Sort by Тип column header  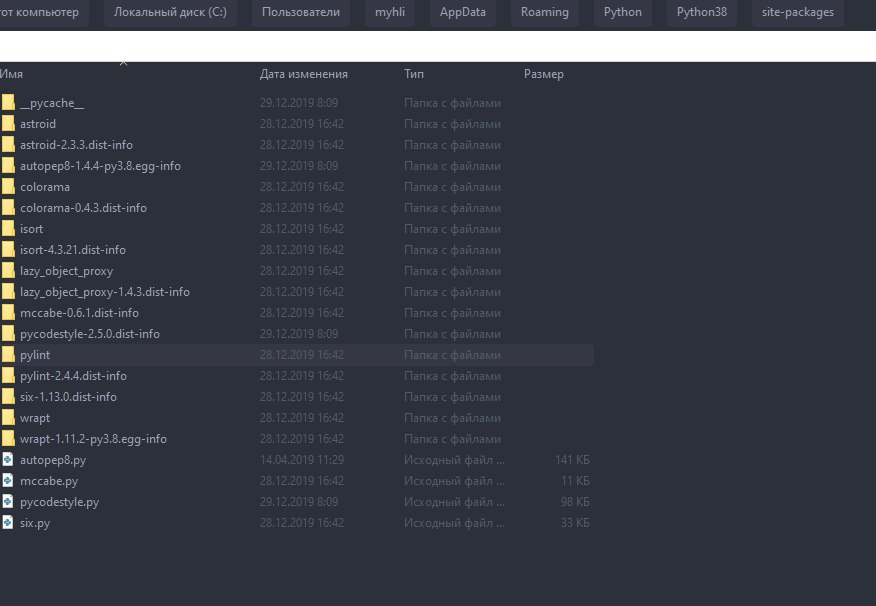pos(414,74)
